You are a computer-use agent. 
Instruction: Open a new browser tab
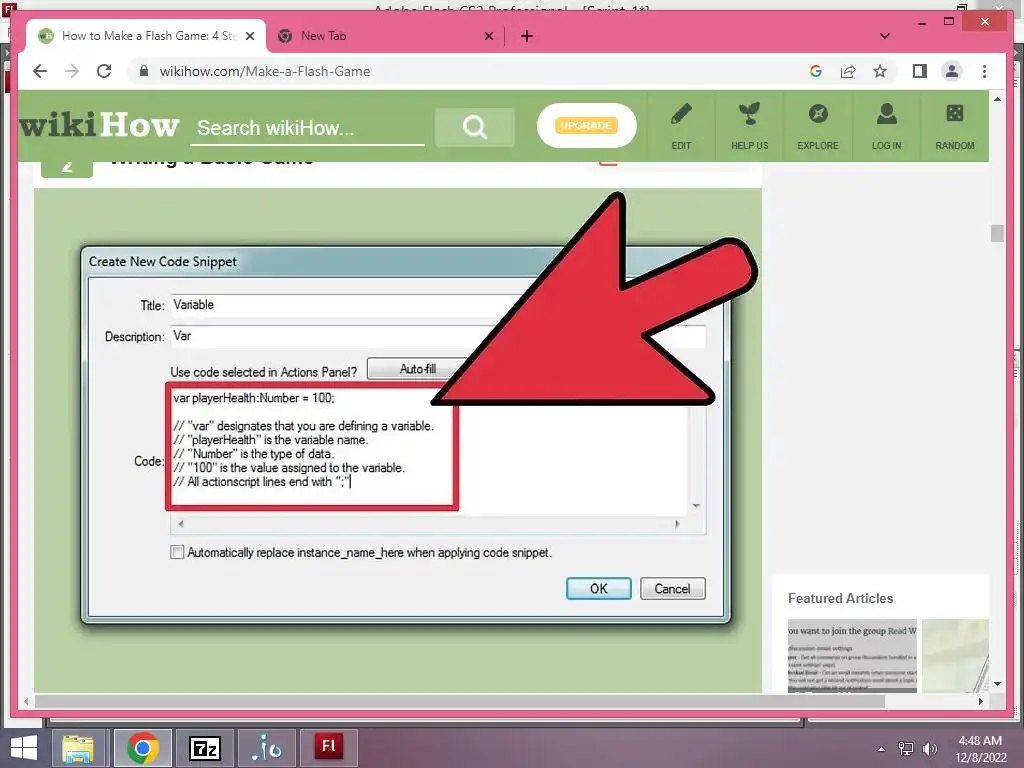click(x=527, y=36)
